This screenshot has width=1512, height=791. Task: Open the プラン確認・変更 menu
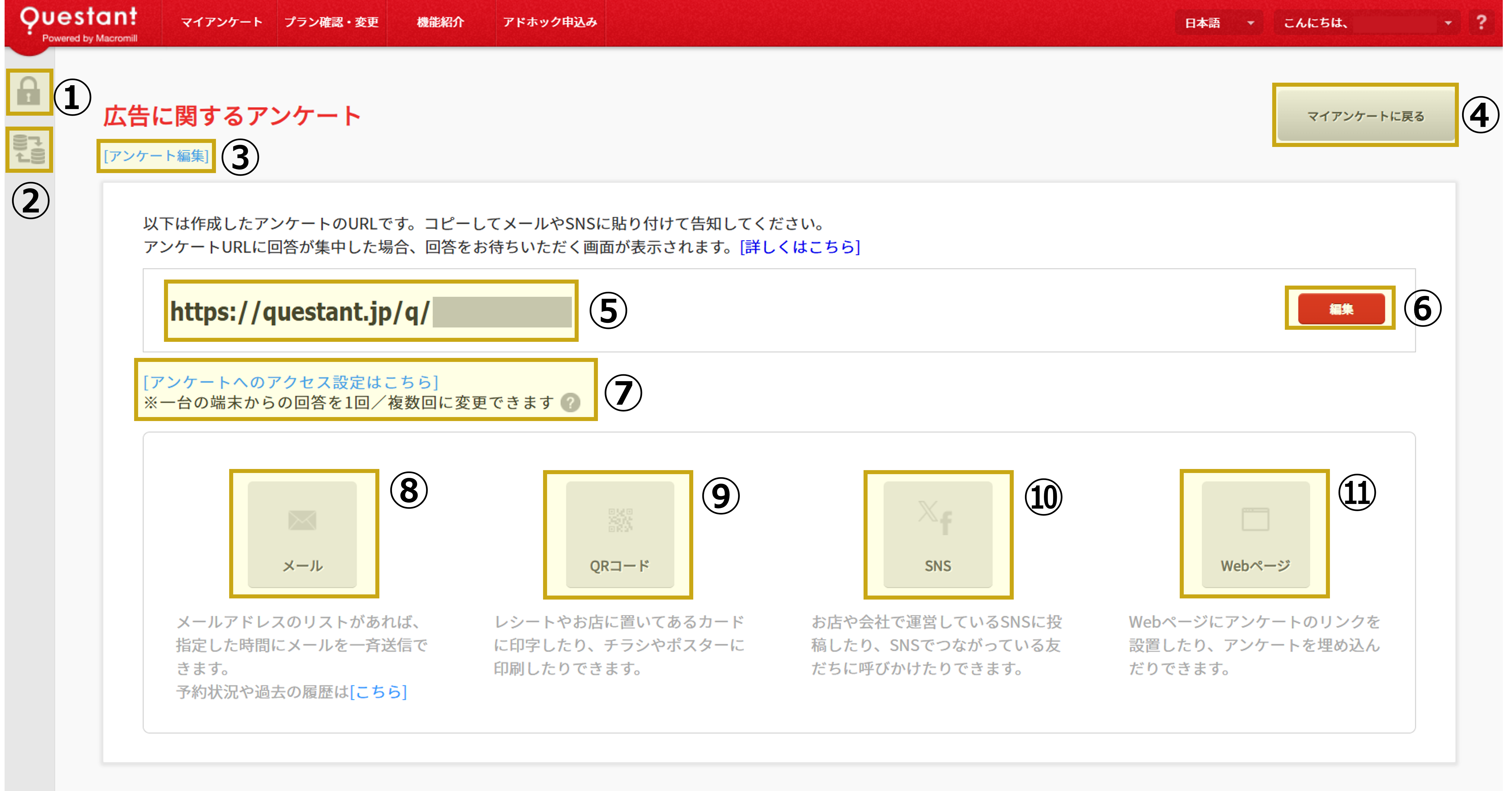pos(332,22)
